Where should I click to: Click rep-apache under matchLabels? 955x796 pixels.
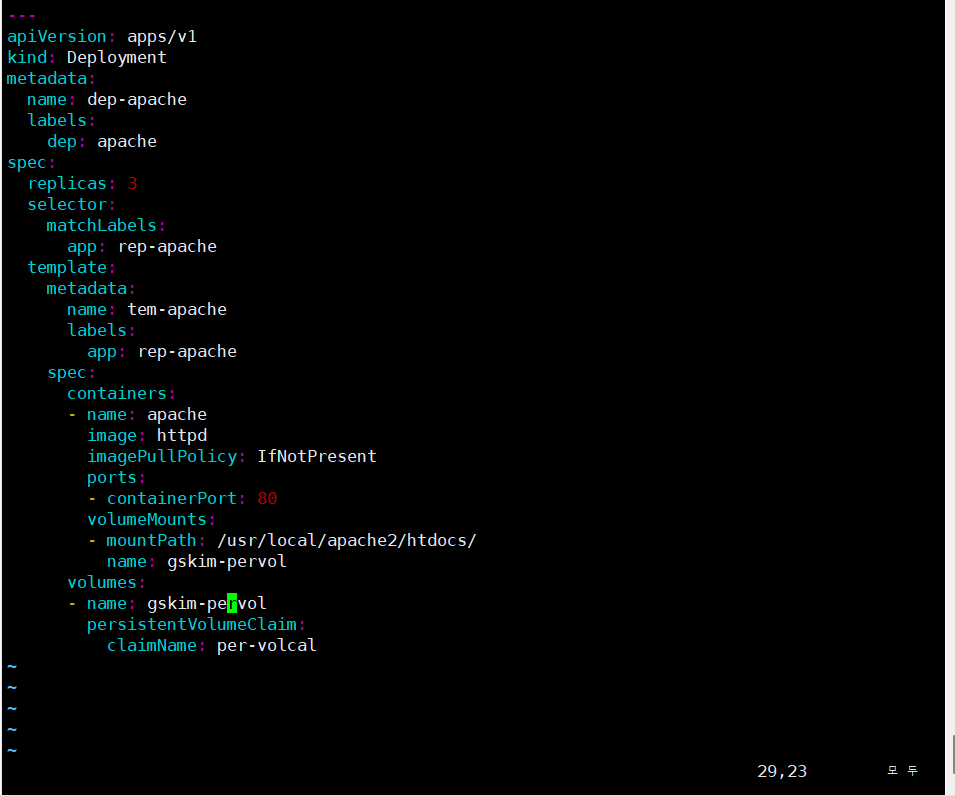pos(167,247)
